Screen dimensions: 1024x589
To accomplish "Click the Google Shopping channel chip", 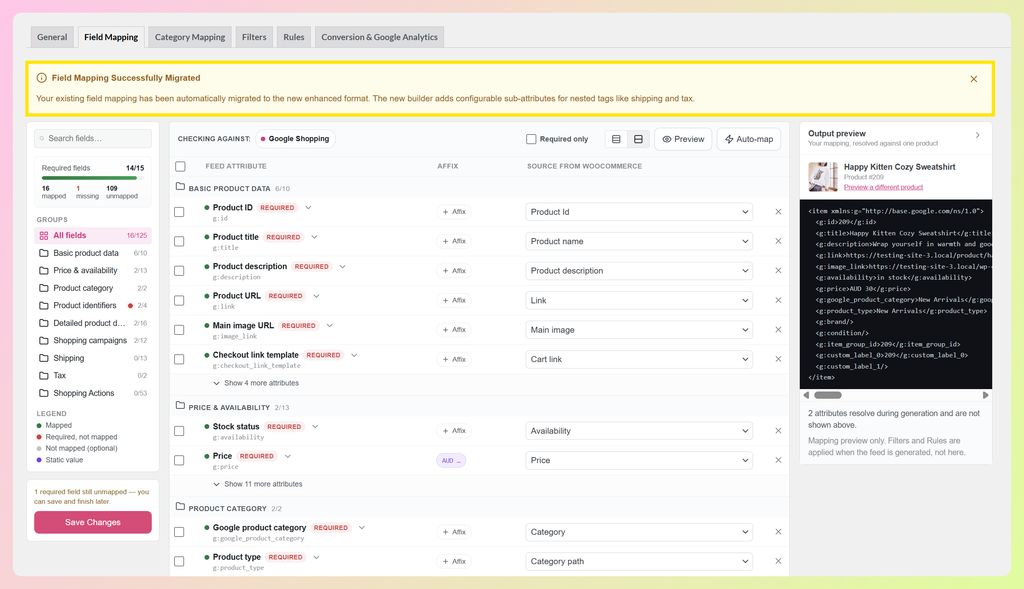I will (x=295, y=139).
